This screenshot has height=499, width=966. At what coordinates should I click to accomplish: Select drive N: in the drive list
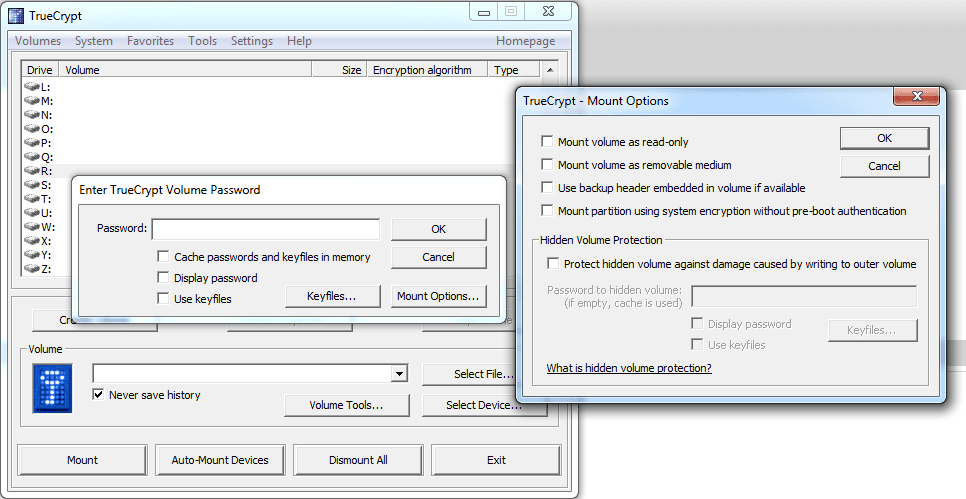point(38,115)
